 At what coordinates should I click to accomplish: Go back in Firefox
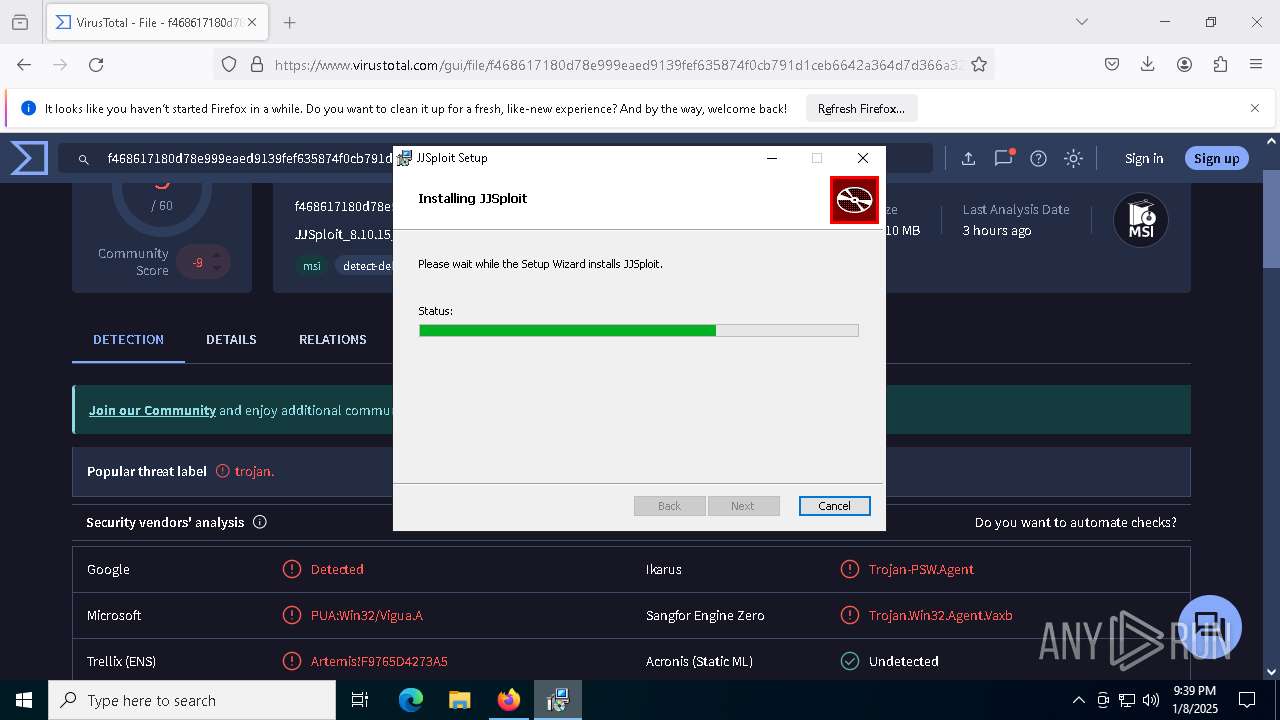pyautogui.click(x=24, y=64)
